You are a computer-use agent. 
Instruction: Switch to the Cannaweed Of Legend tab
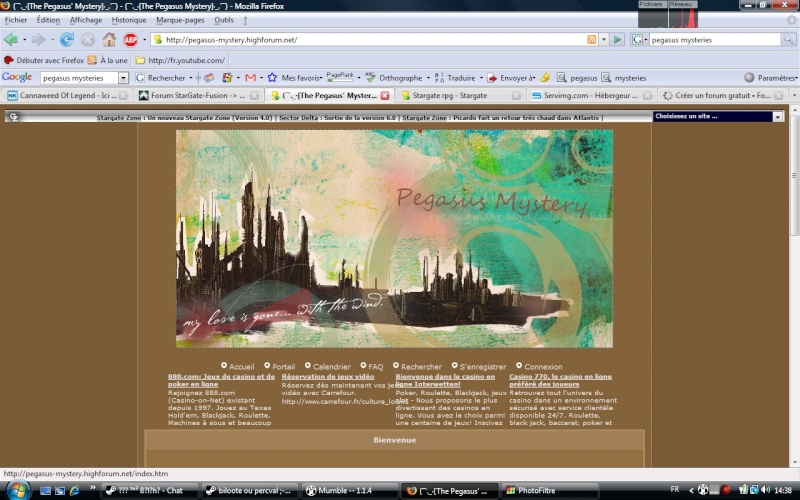point(66,95)
